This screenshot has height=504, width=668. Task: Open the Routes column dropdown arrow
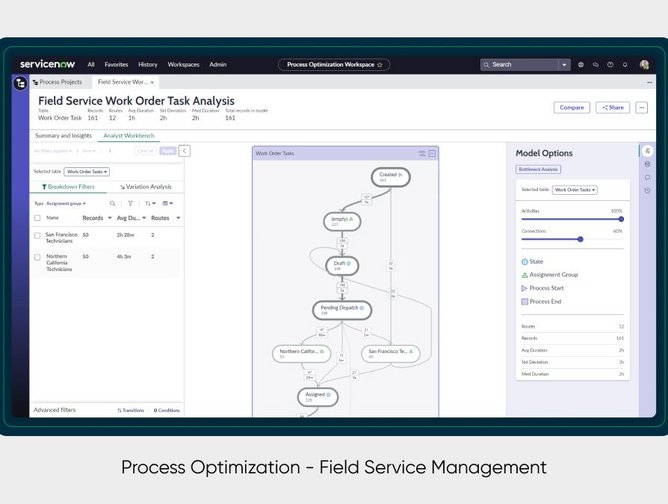178,218
